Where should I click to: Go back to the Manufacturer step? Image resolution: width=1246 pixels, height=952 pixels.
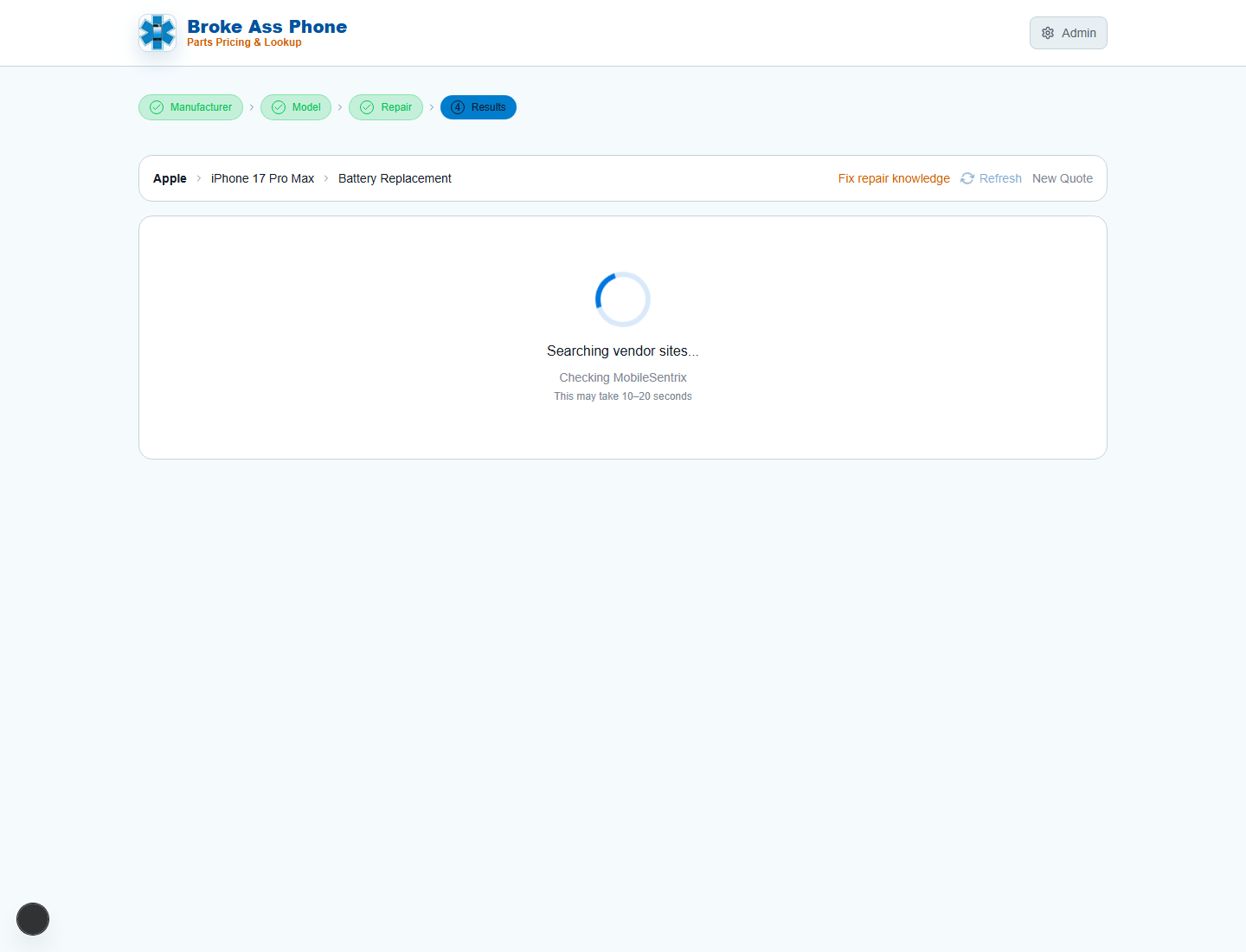click(190, 107)
